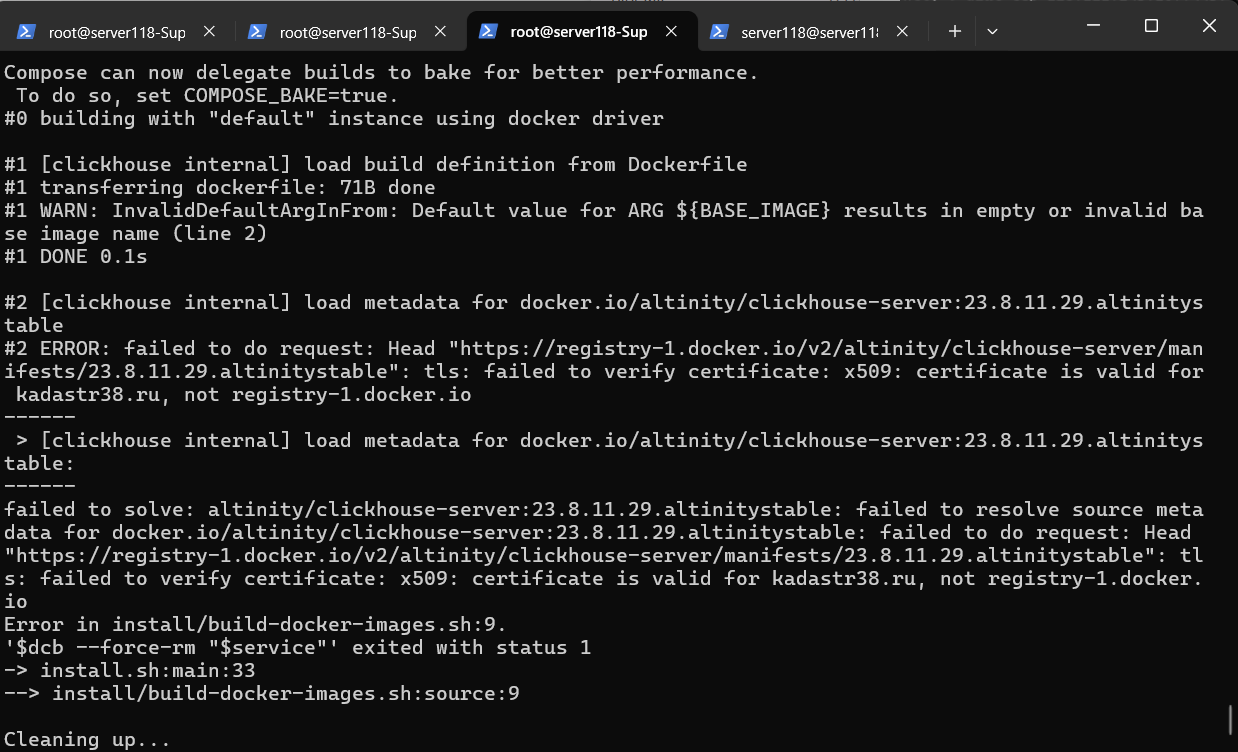Expand the new-tab profiles dropdown chevron
Viewport: 1238px width, 752px height.
pos(992,32)
